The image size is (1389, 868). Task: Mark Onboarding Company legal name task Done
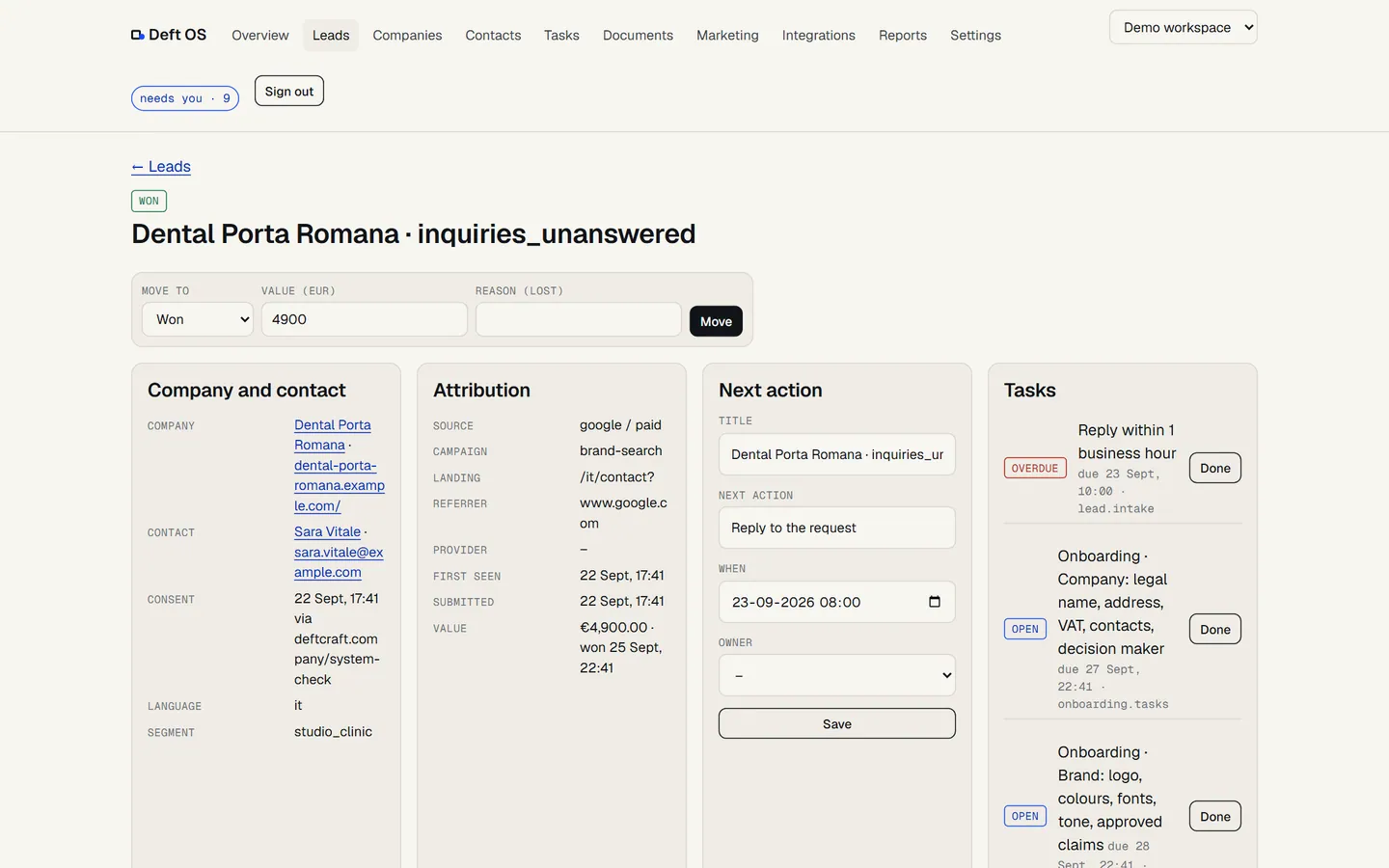tap(1215, 629)
